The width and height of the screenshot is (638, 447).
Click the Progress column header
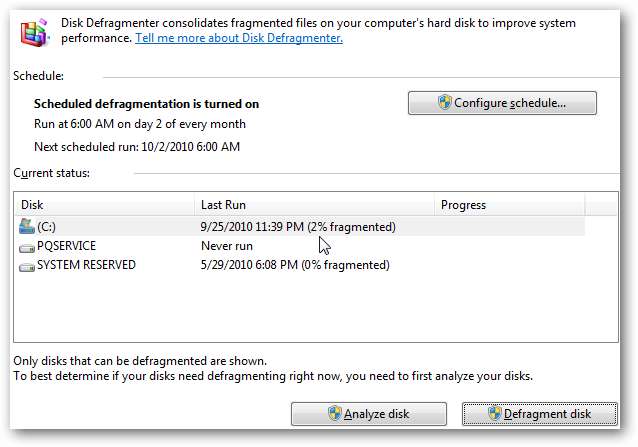tap(508, 205)
